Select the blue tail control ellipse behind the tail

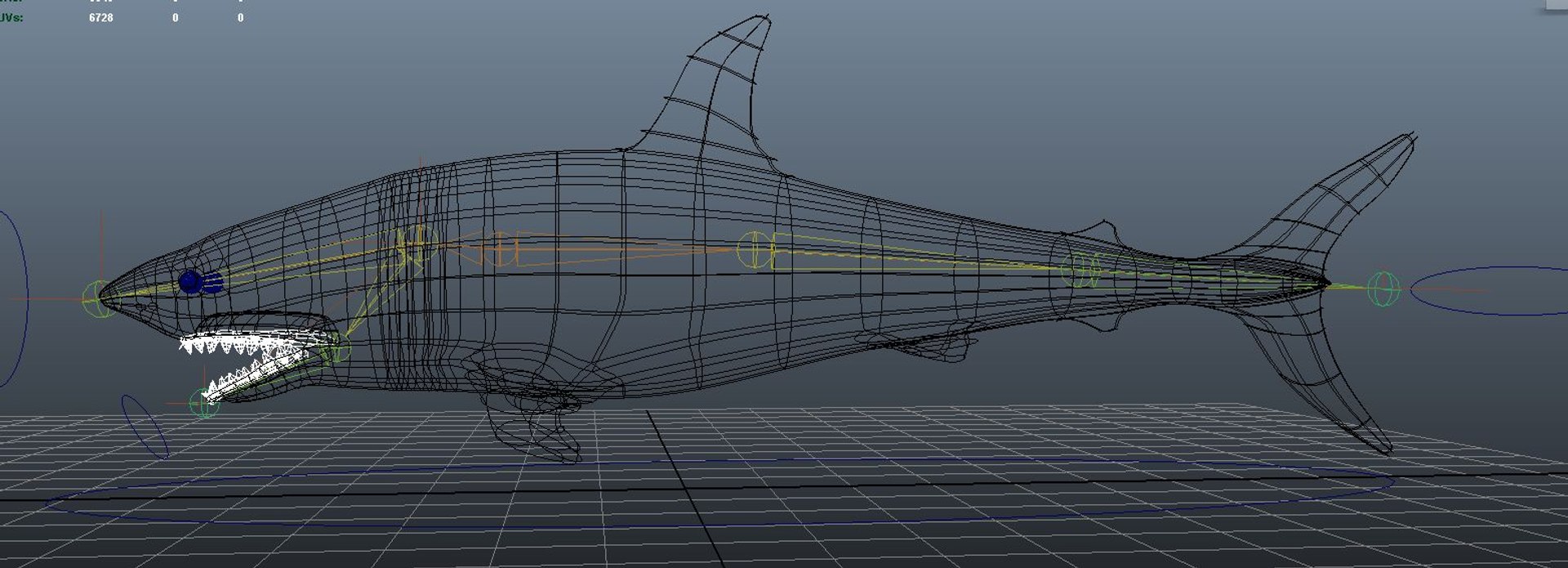click(x=1490, y=290)
